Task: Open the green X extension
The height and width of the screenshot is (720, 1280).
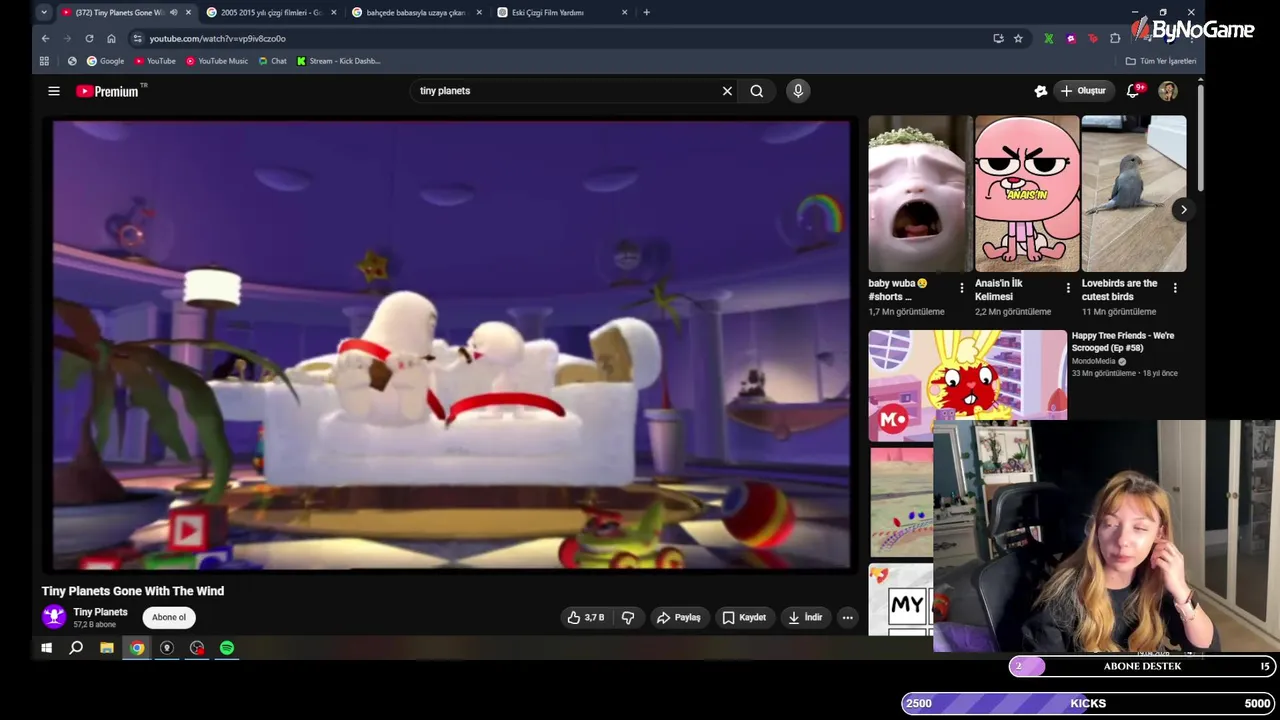Action: [1048, 39]
